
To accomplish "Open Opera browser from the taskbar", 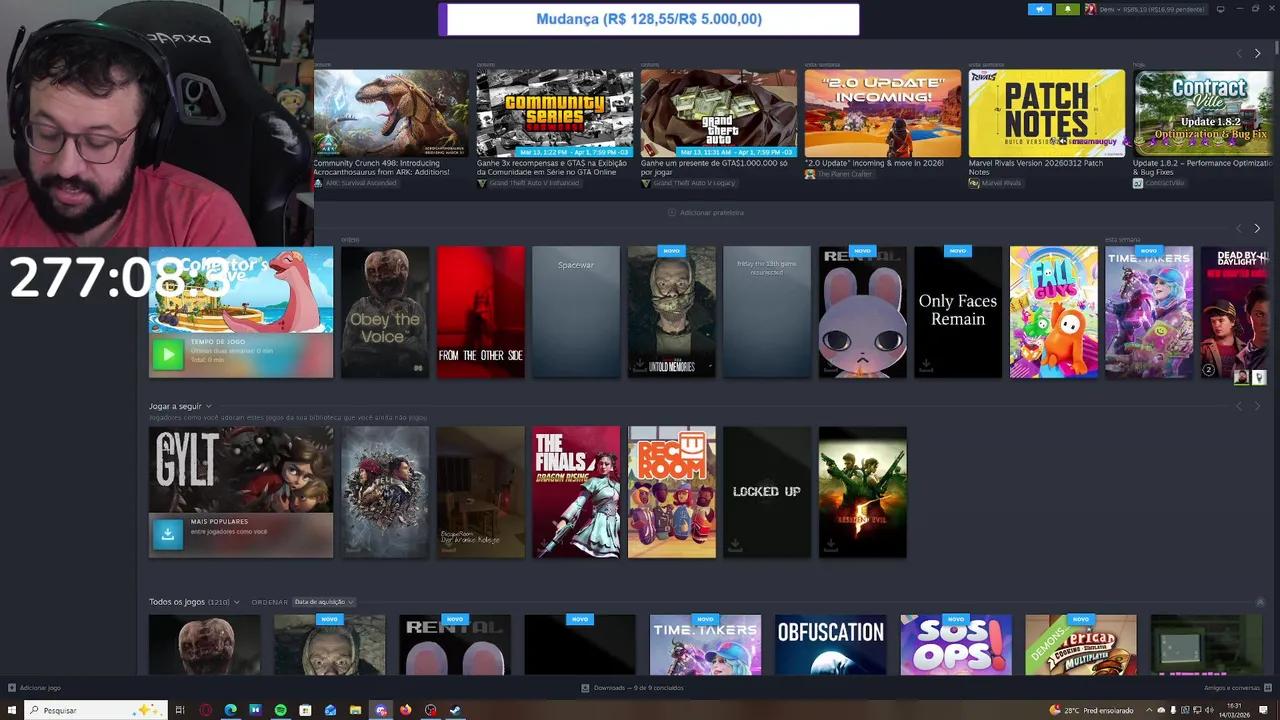I will (205, 710).
